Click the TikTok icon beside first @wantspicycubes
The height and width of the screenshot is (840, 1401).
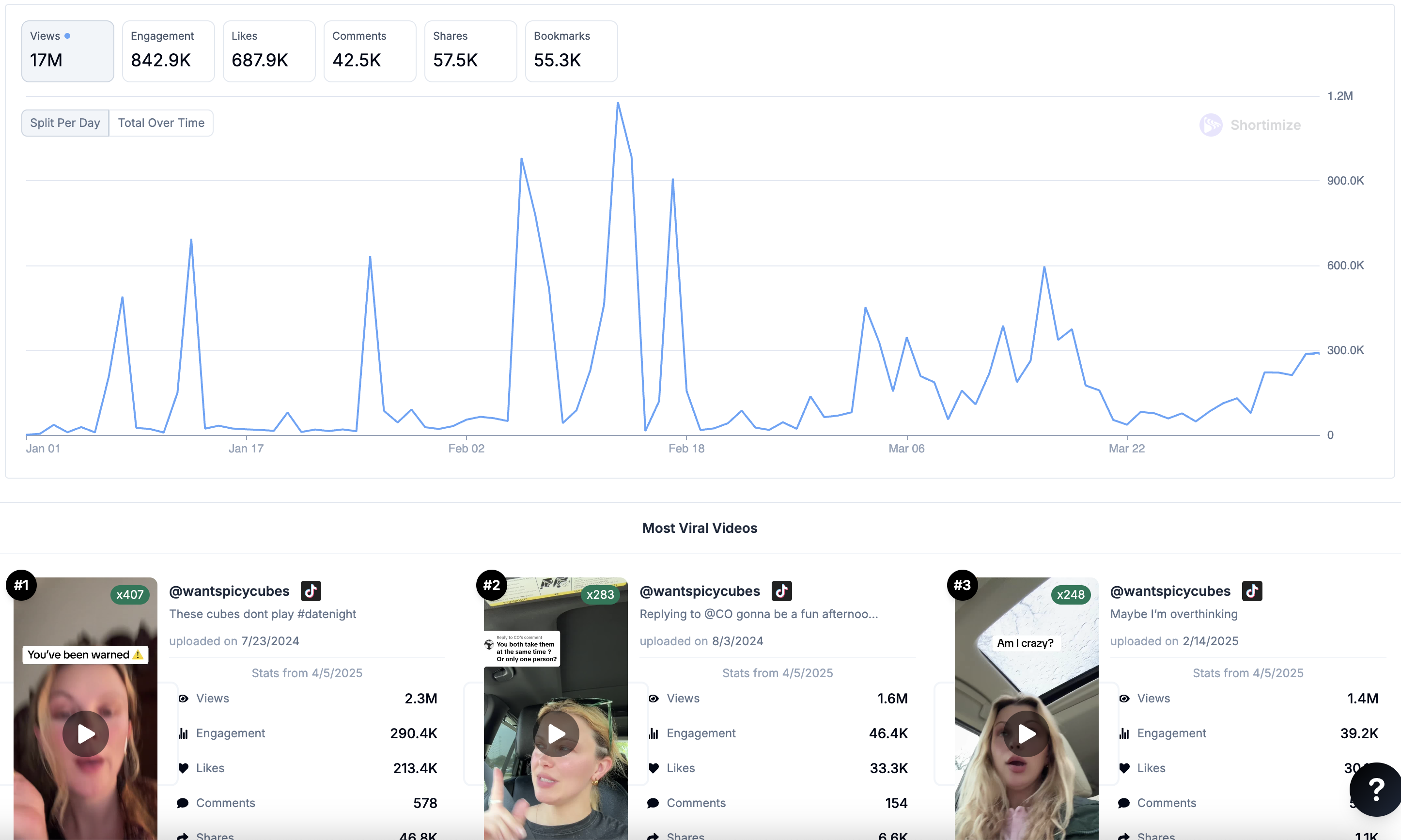[x=311, y=591]
